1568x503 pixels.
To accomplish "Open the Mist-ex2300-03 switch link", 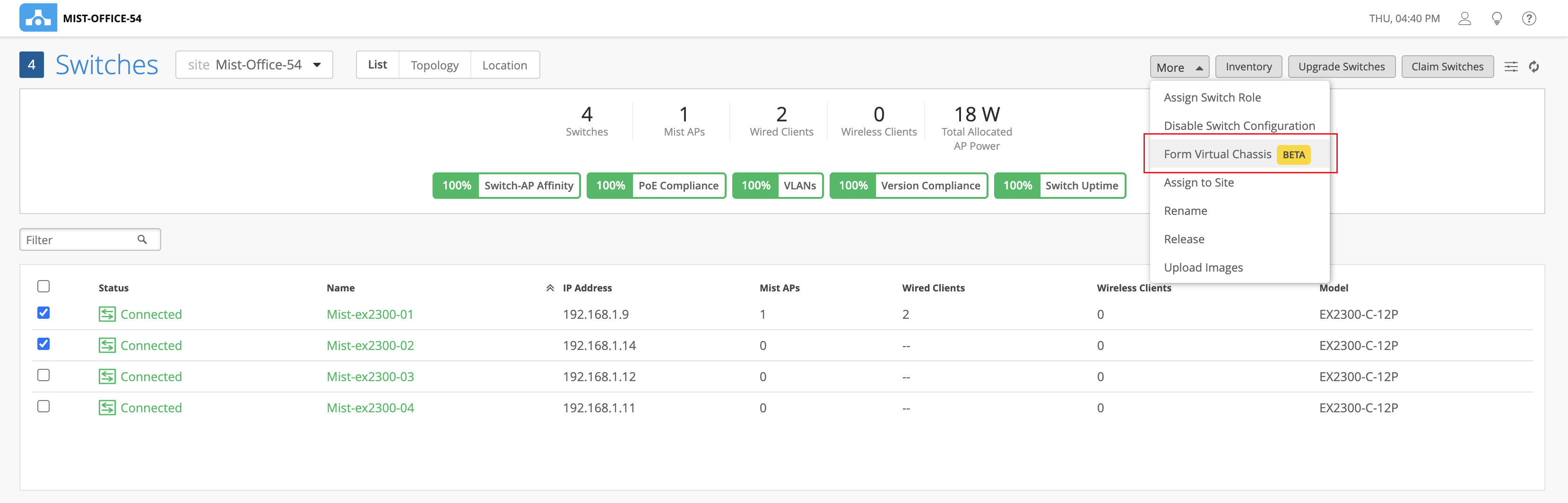I will click(x=370, y=376).
